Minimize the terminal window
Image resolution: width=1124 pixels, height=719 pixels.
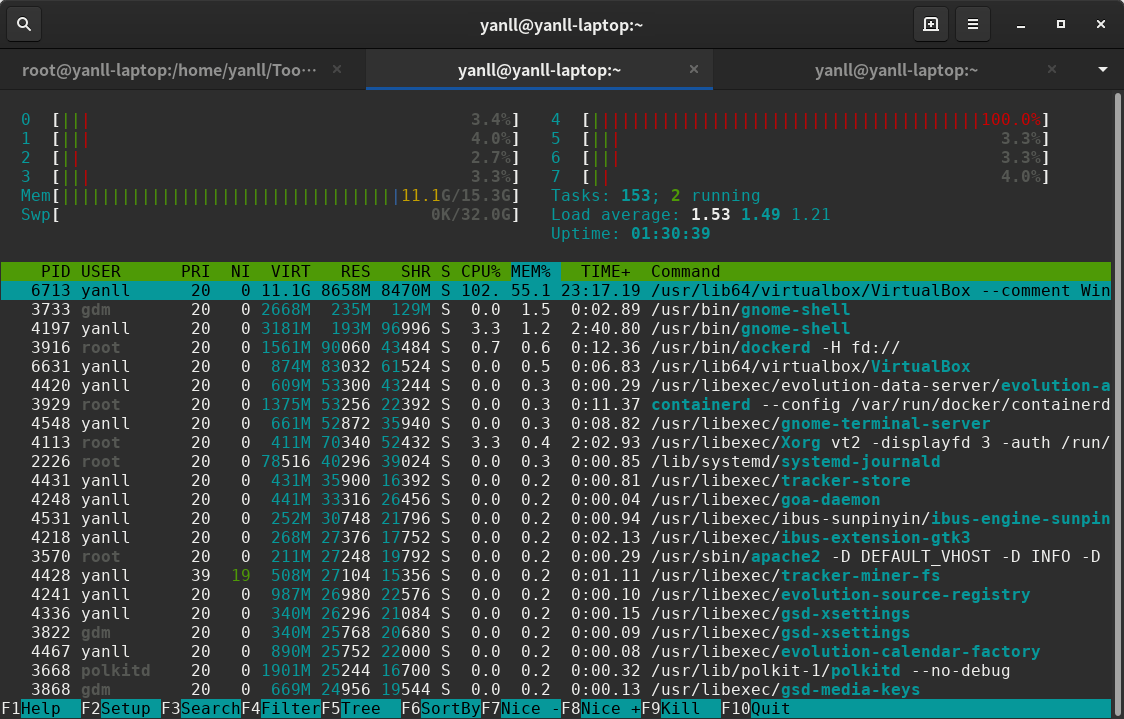click(1021, 25)
